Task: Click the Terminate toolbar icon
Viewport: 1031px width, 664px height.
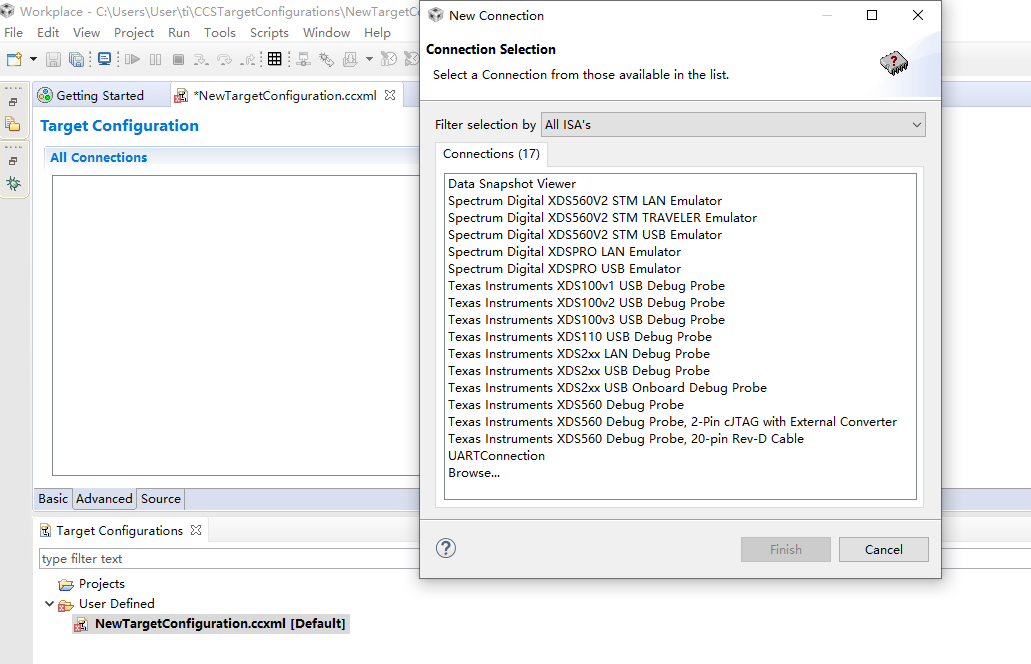Action: pyautogui.click(x=178, y=58)
